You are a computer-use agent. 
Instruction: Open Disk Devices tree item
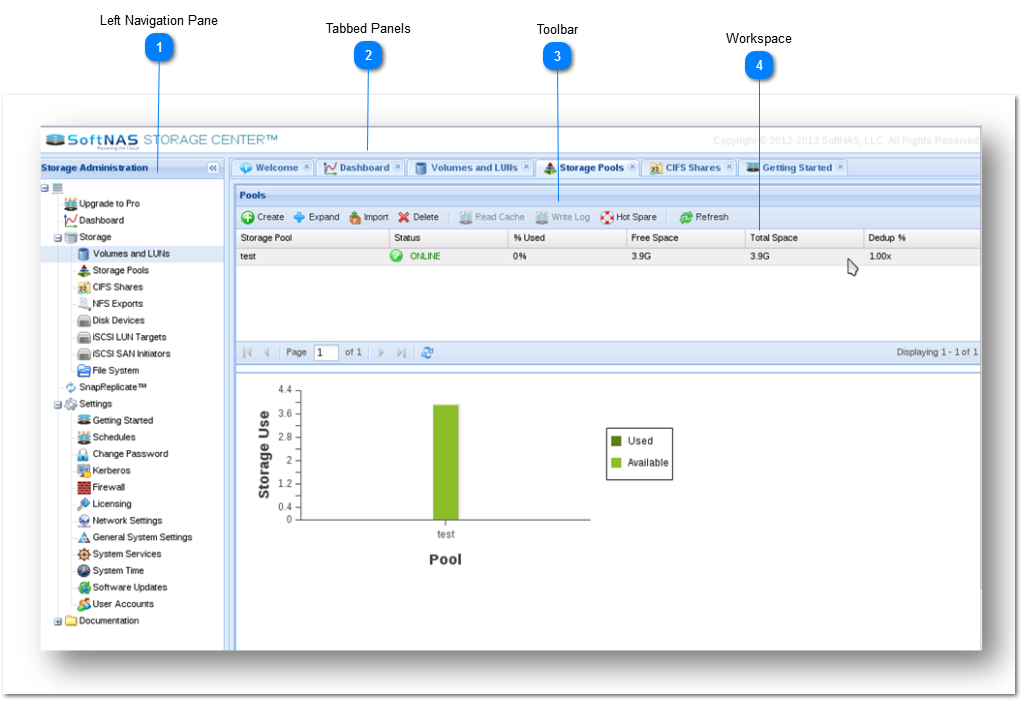111,320
